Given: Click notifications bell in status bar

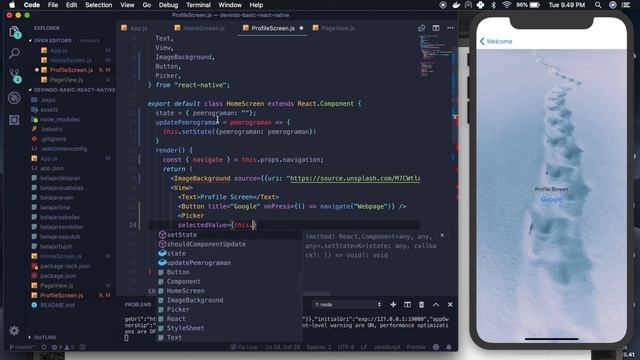Looking at the screenshot, I should (x=449, y=347).
